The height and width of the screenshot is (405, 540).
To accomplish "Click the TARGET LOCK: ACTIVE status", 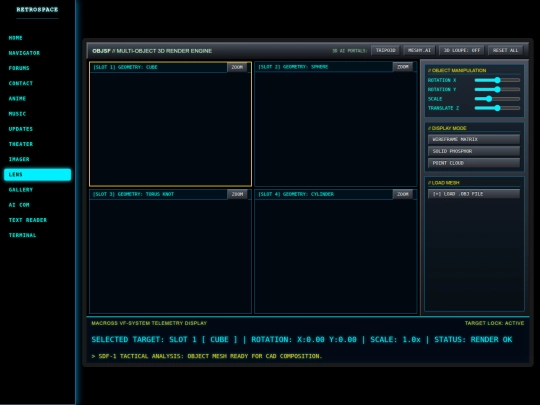I will tap(494, 323).
